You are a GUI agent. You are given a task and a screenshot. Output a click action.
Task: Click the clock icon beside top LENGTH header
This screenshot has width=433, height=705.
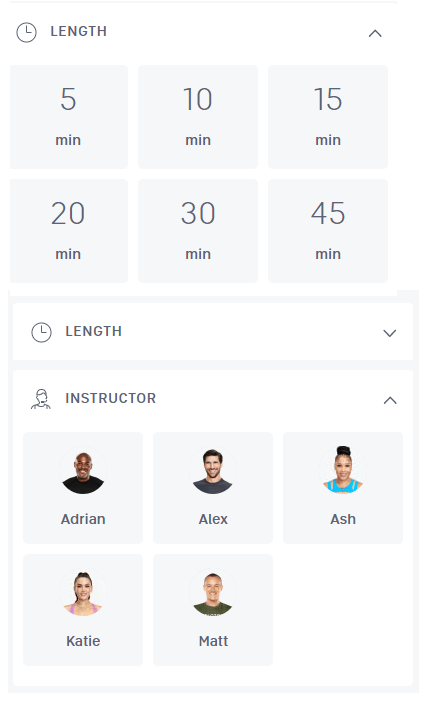(27, 32)
